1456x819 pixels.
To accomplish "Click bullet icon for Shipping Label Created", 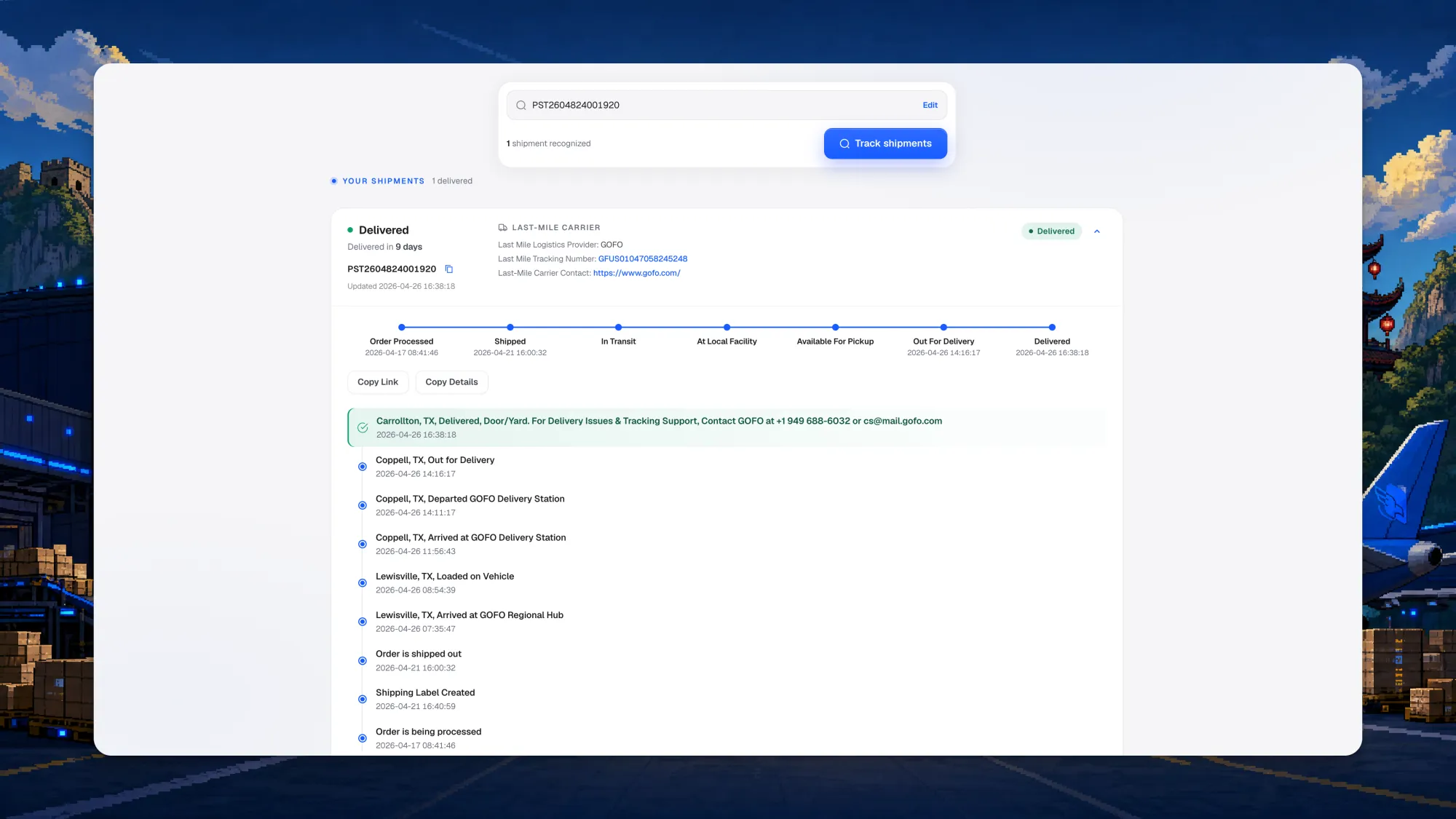I will pos(363,700).
